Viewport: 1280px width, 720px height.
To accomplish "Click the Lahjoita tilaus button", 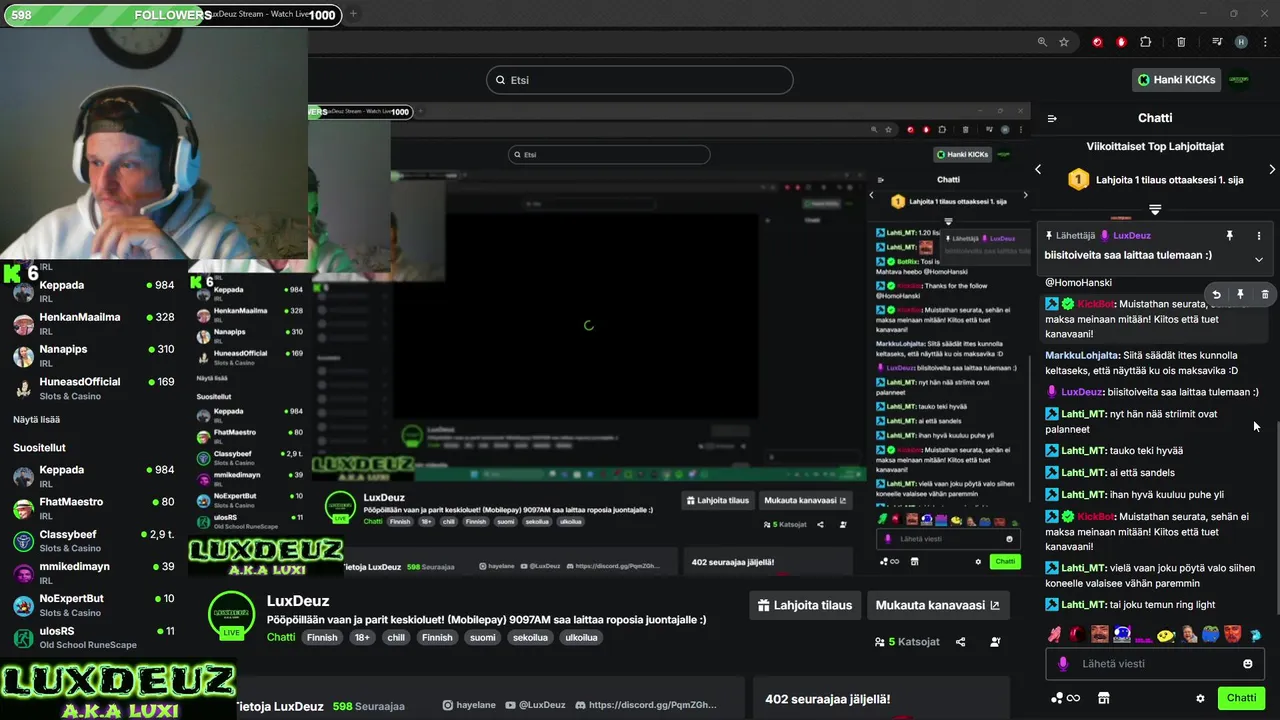I will point(805,605).
